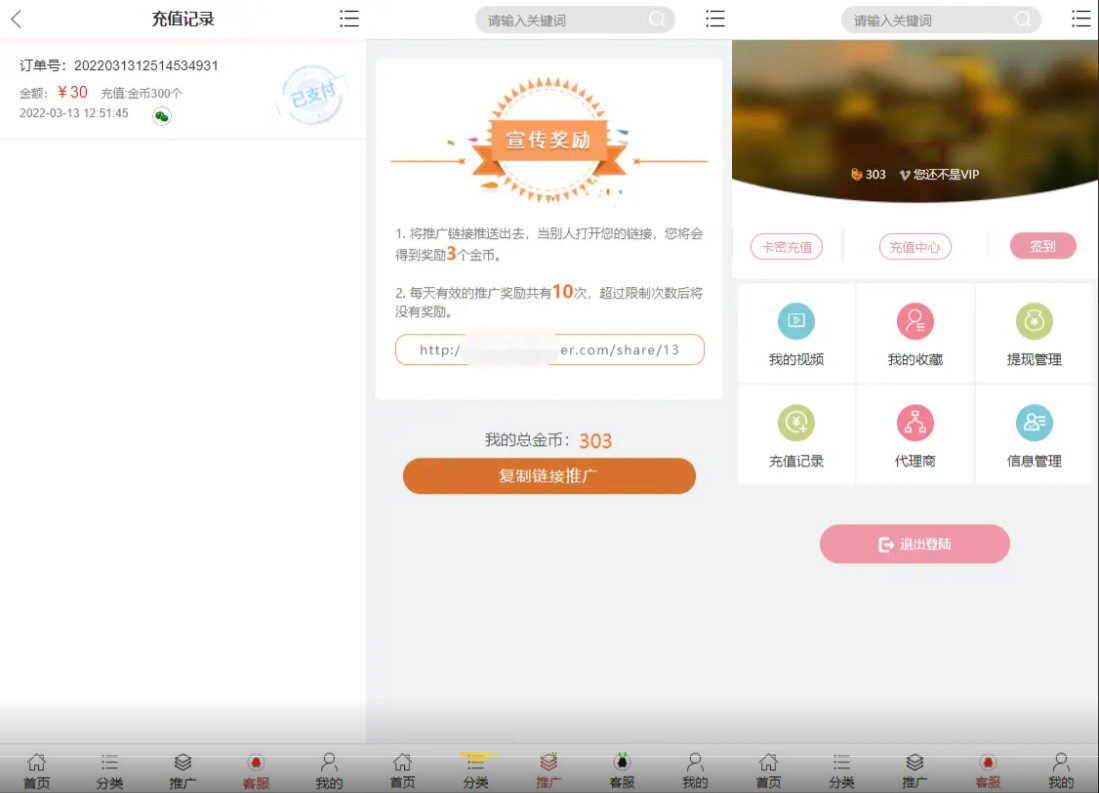Click the keyword search box above the 宣传奖励 card

(565, 20)
